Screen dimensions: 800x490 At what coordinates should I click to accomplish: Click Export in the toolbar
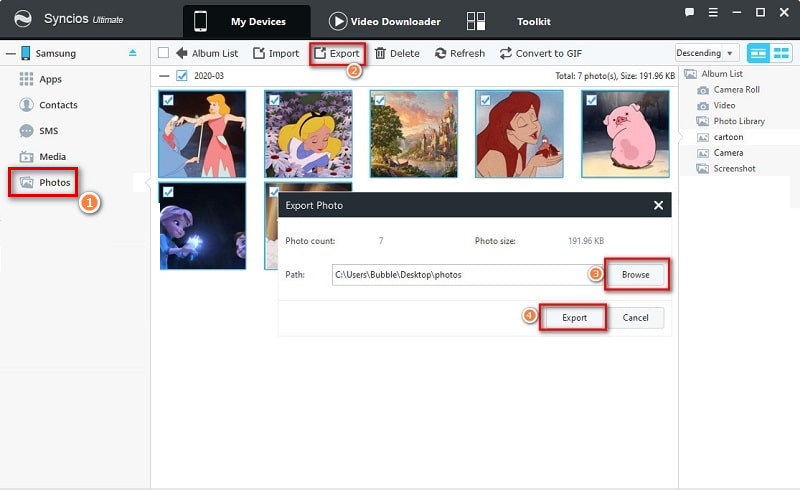coord(337,53)
